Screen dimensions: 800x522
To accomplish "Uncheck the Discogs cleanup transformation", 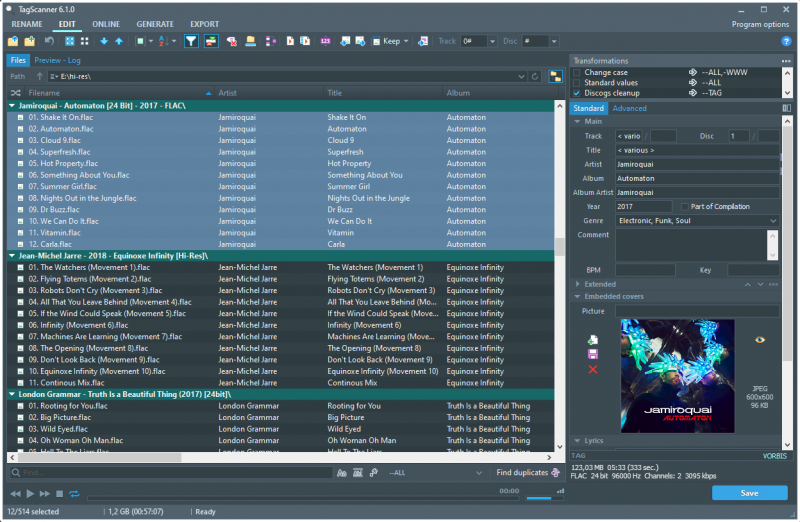I will (x=576, y=93).
